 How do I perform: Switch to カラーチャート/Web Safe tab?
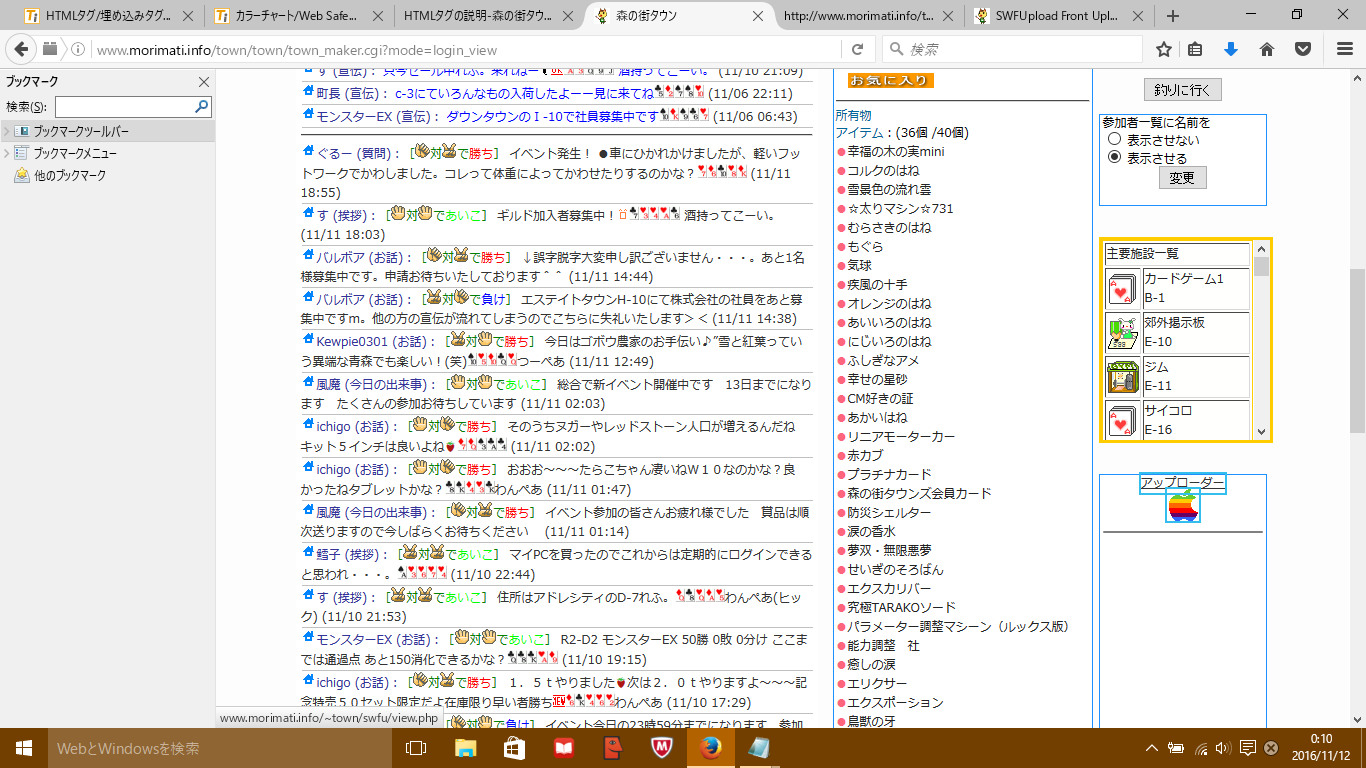(300, 16)
